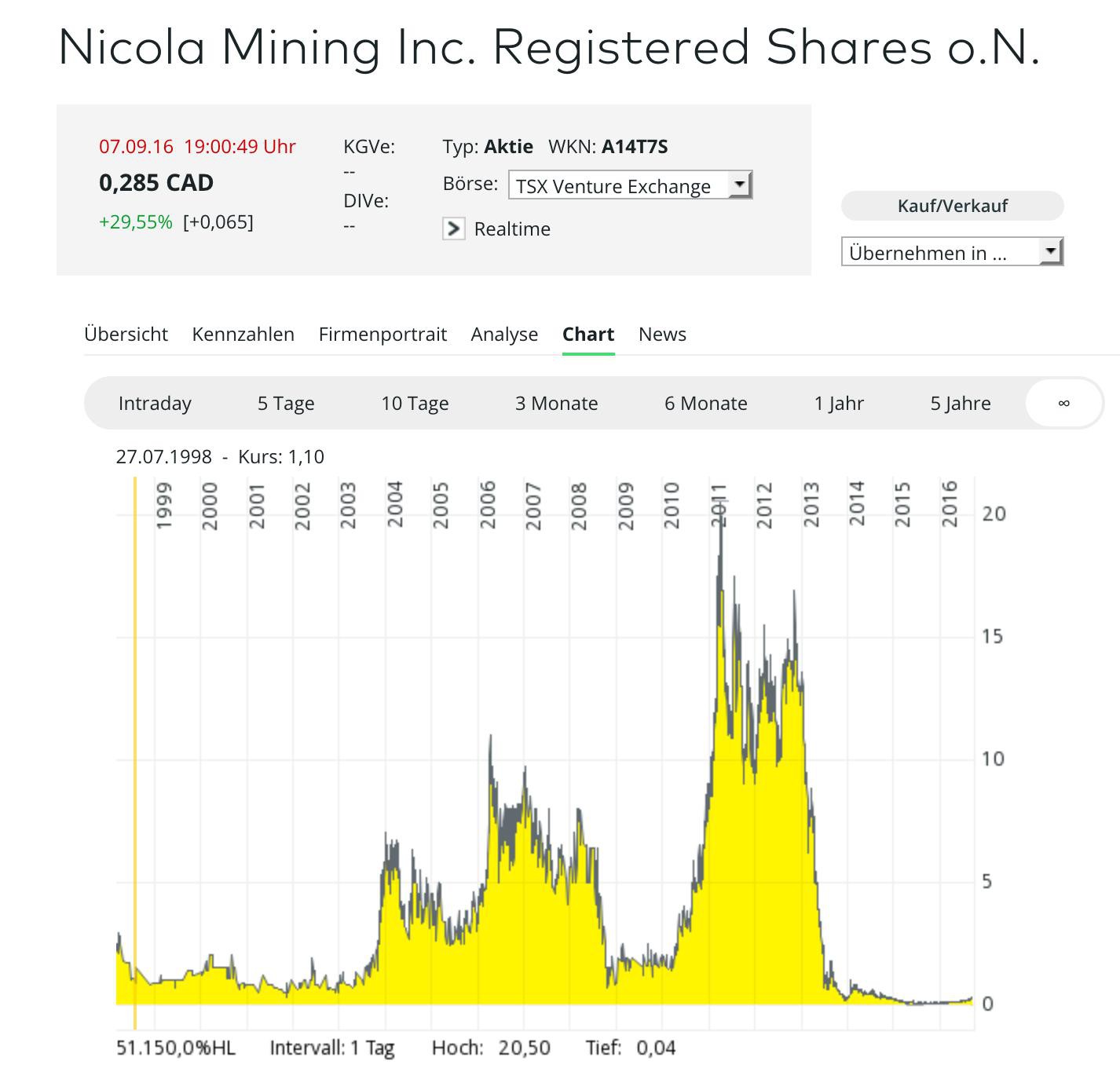Switch to 5 Jahre chart range
The image size is (1120, 1068).
tap(961, 403)
